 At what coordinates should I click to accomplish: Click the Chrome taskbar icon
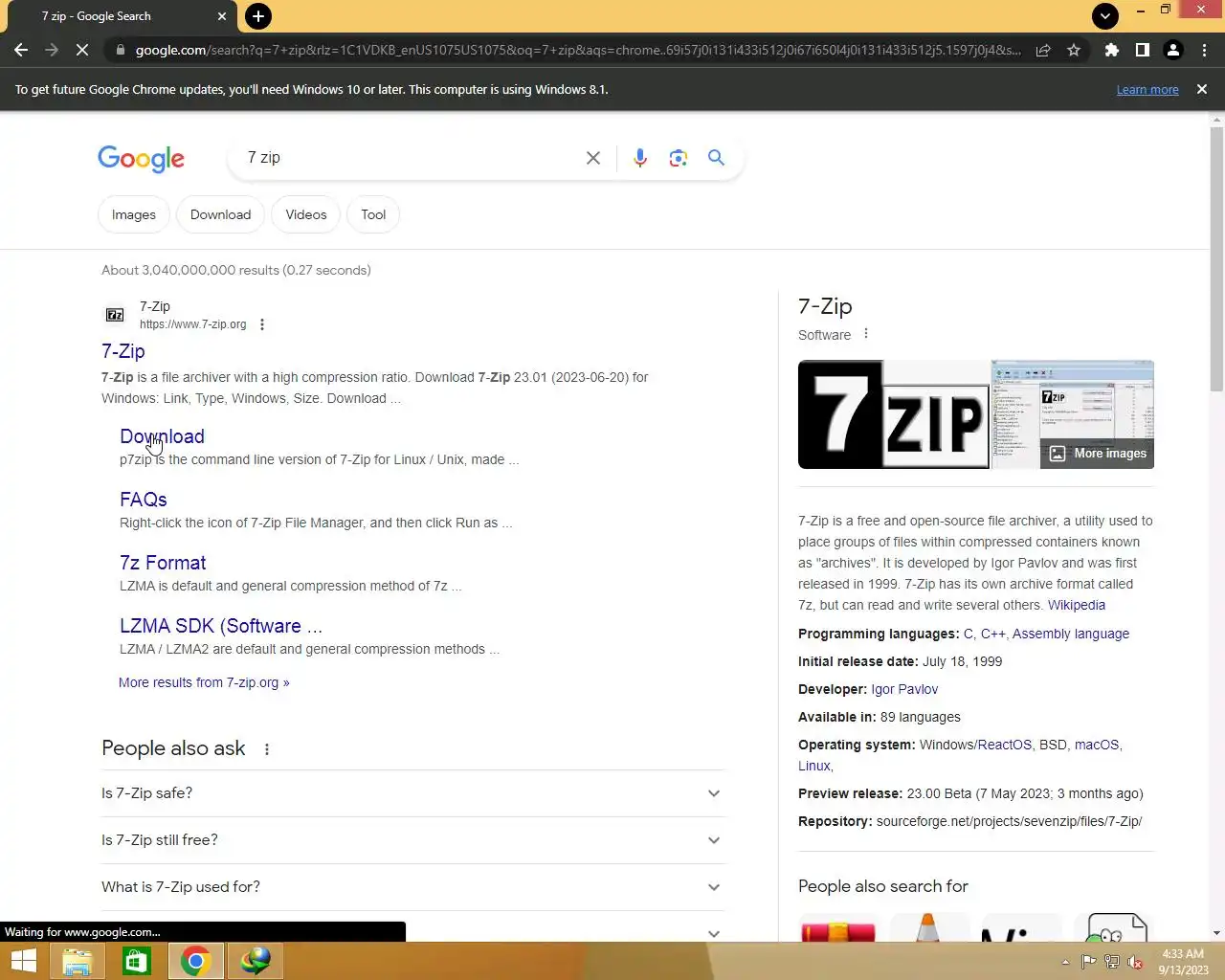click(x=196, y=961)
